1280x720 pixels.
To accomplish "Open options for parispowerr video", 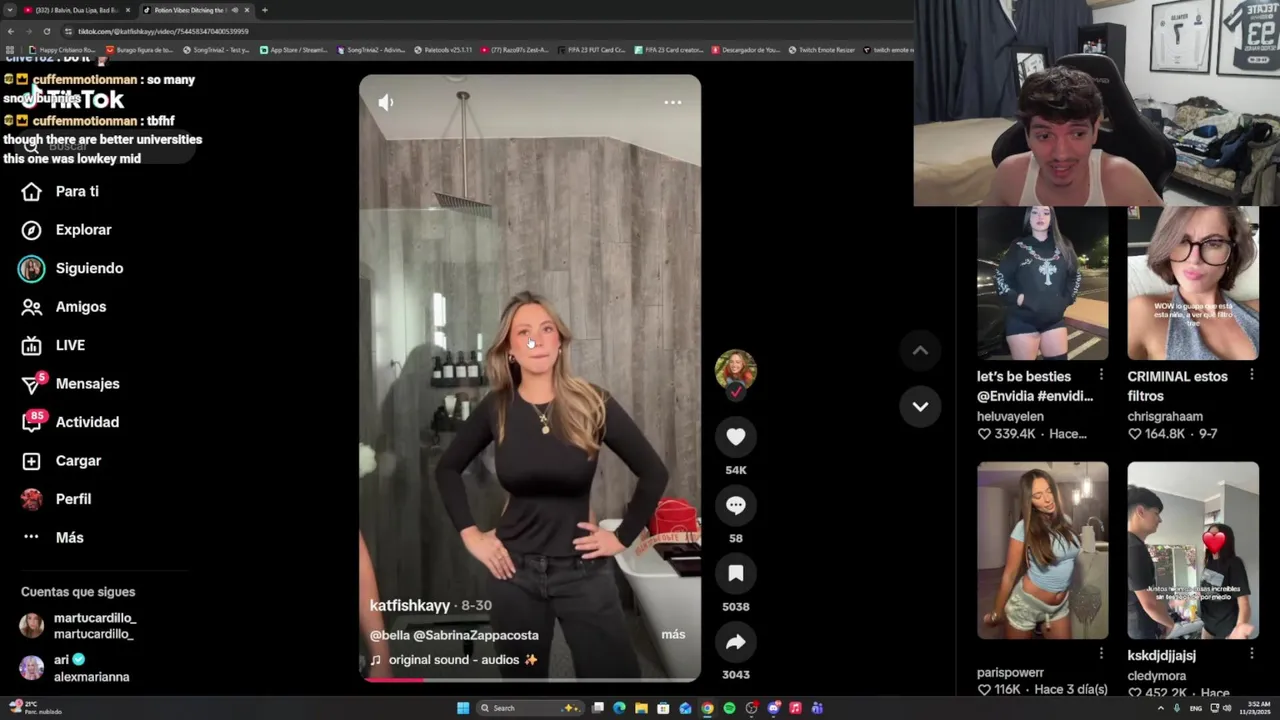I will pyautogui.click(x=1101, y=653).
